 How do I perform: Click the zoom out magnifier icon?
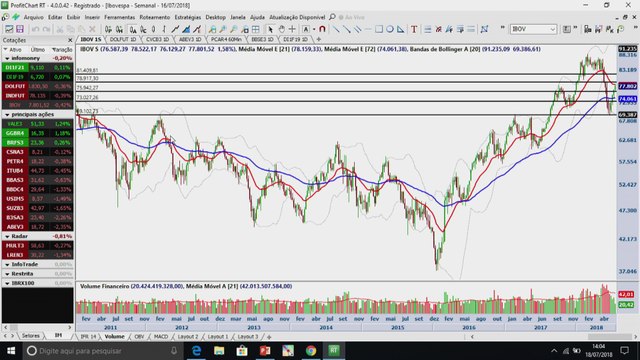pyautogui.click(x=234, y=29)
